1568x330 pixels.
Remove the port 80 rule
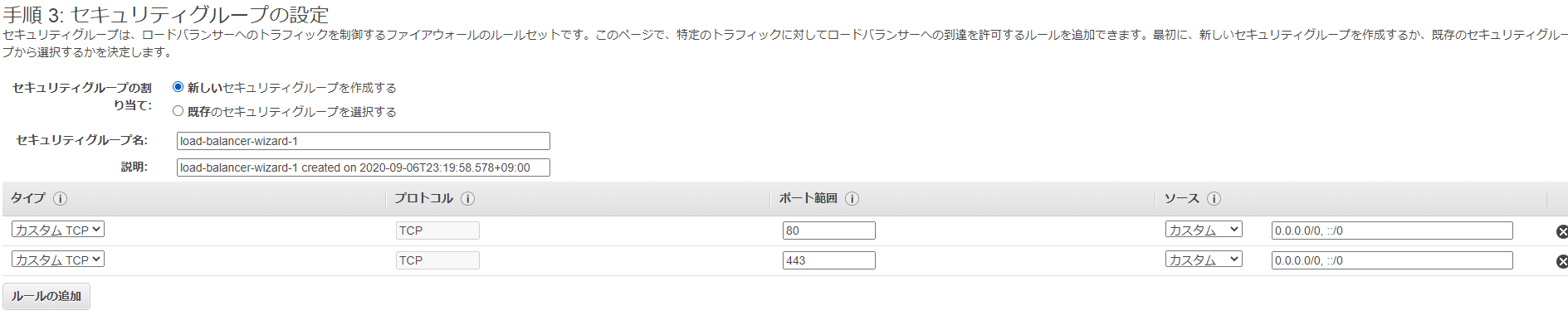(1561, 231)
